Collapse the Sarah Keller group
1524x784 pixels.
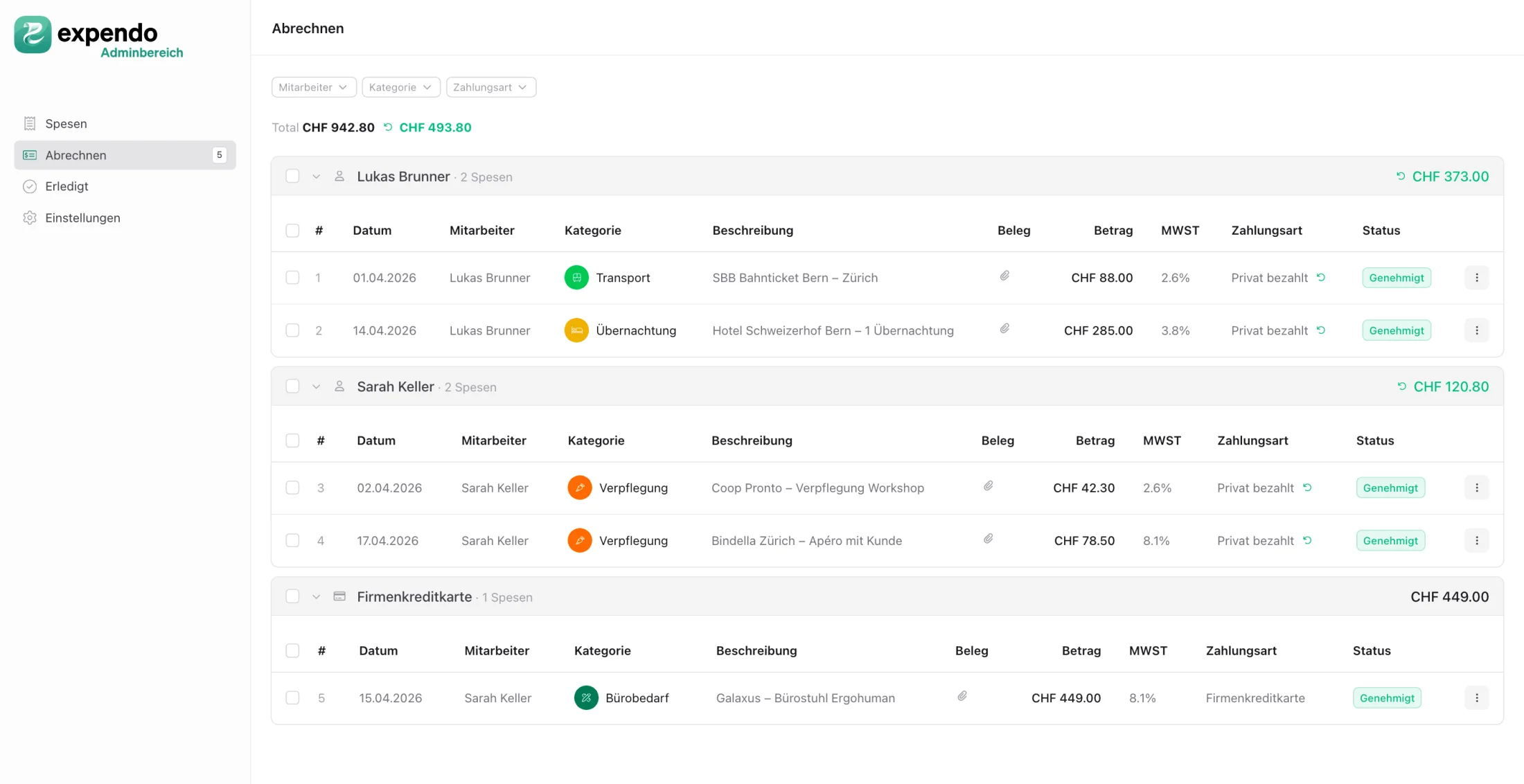pyautogui.click(x=316, y=386)
